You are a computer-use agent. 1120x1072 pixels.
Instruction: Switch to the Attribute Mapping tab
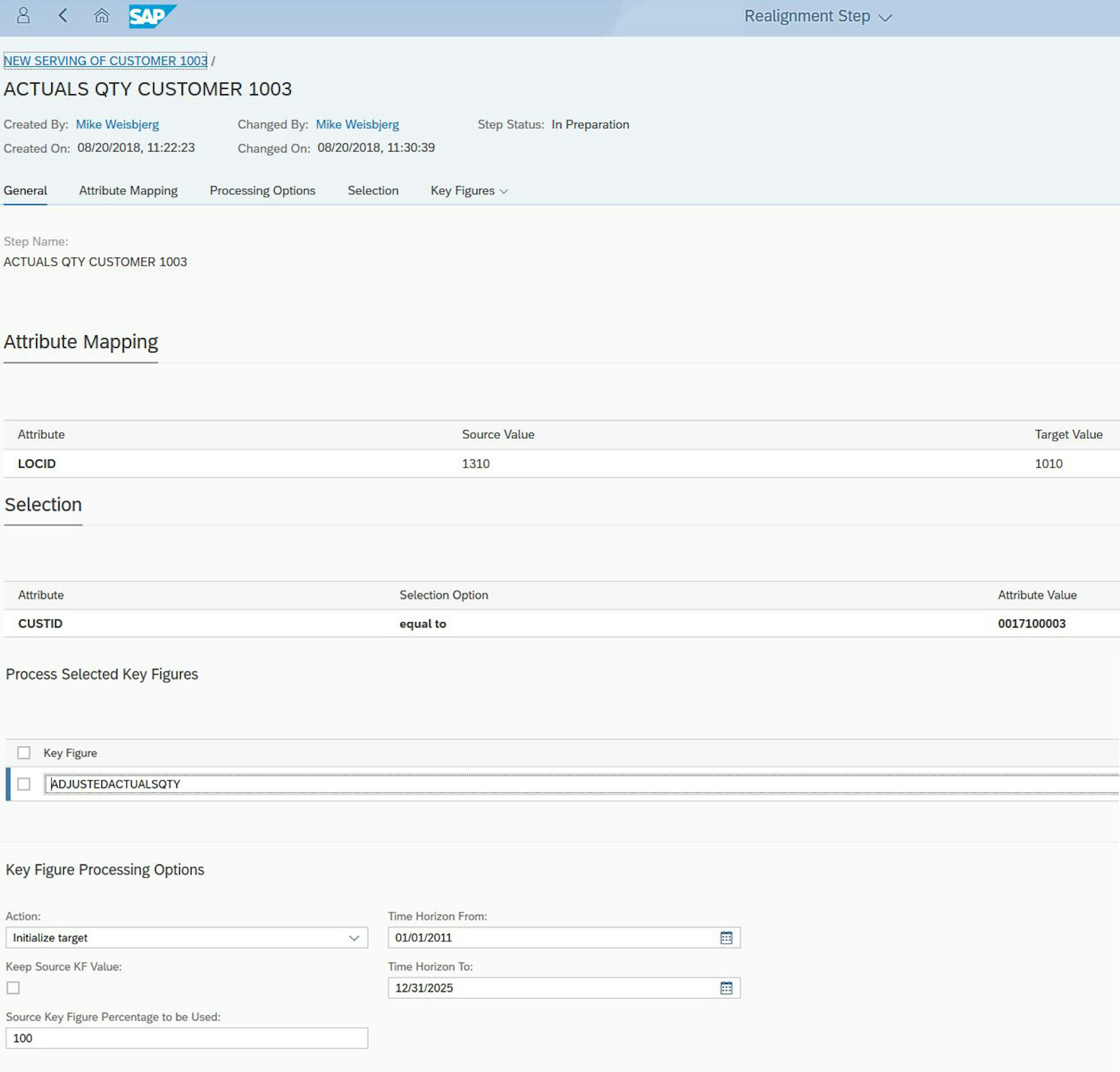click(x=128, y=191)
